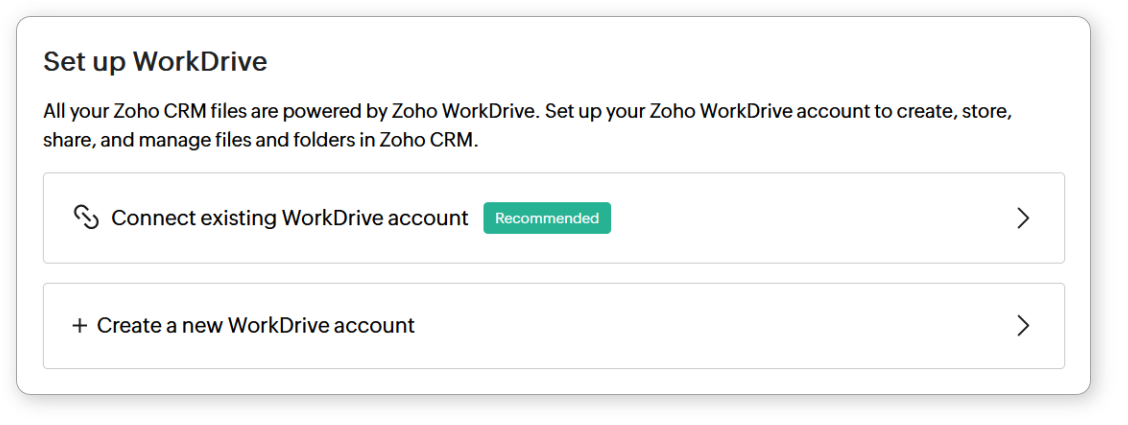Click the chain-link icon beside Connect existing
The image size is (1128, 425).
coord(87,218)
